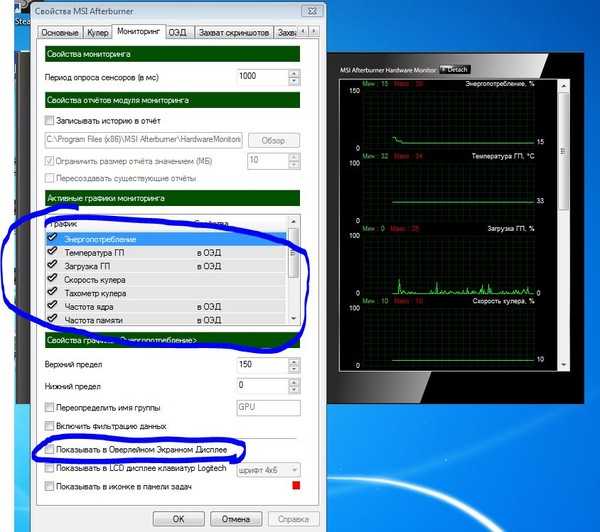
Task: Click the Hardware Monitor scroll-up arrow
Action: tap(564, 86)
